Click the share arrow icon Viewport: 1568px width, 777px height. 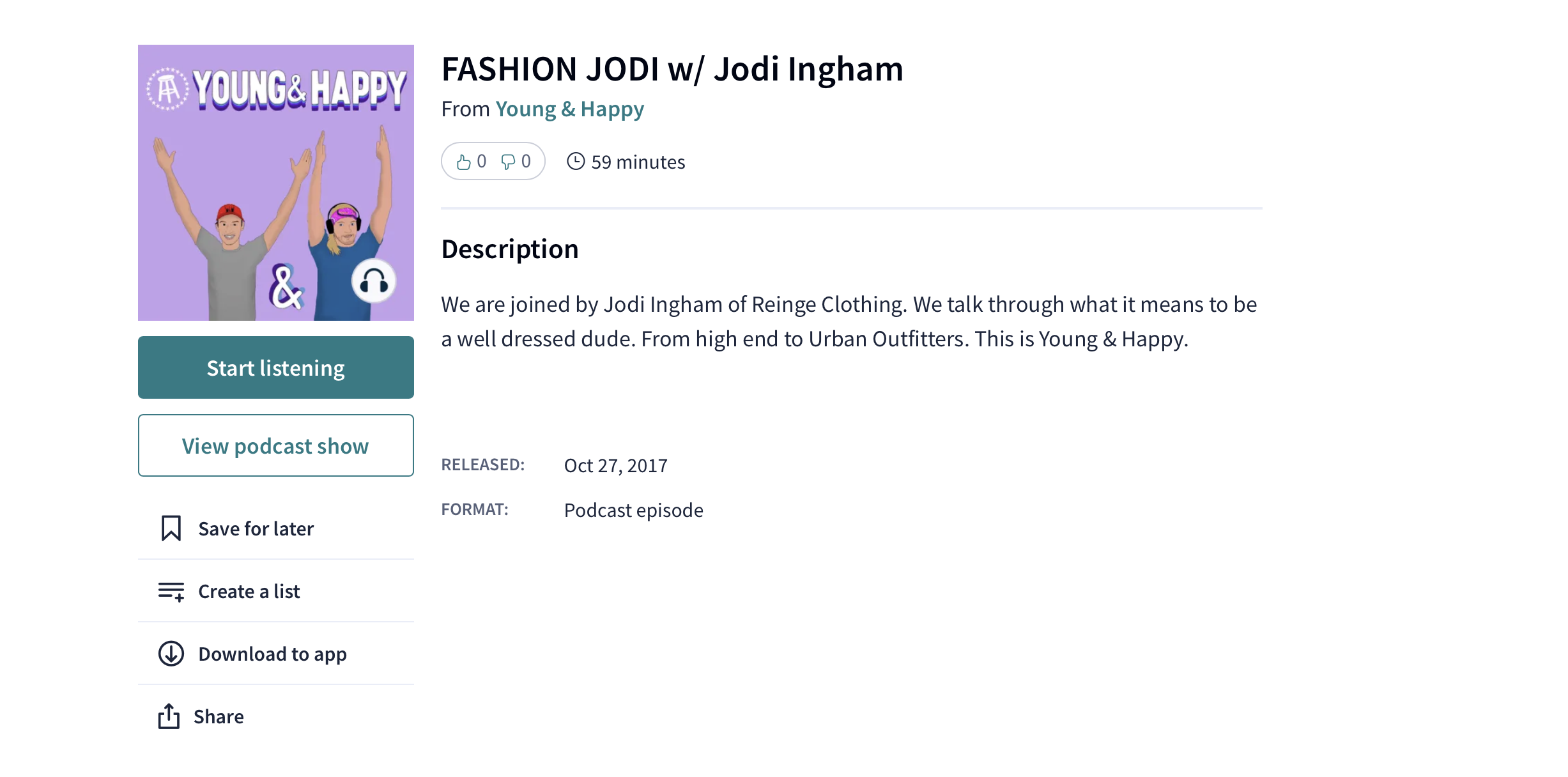(169, 716)
